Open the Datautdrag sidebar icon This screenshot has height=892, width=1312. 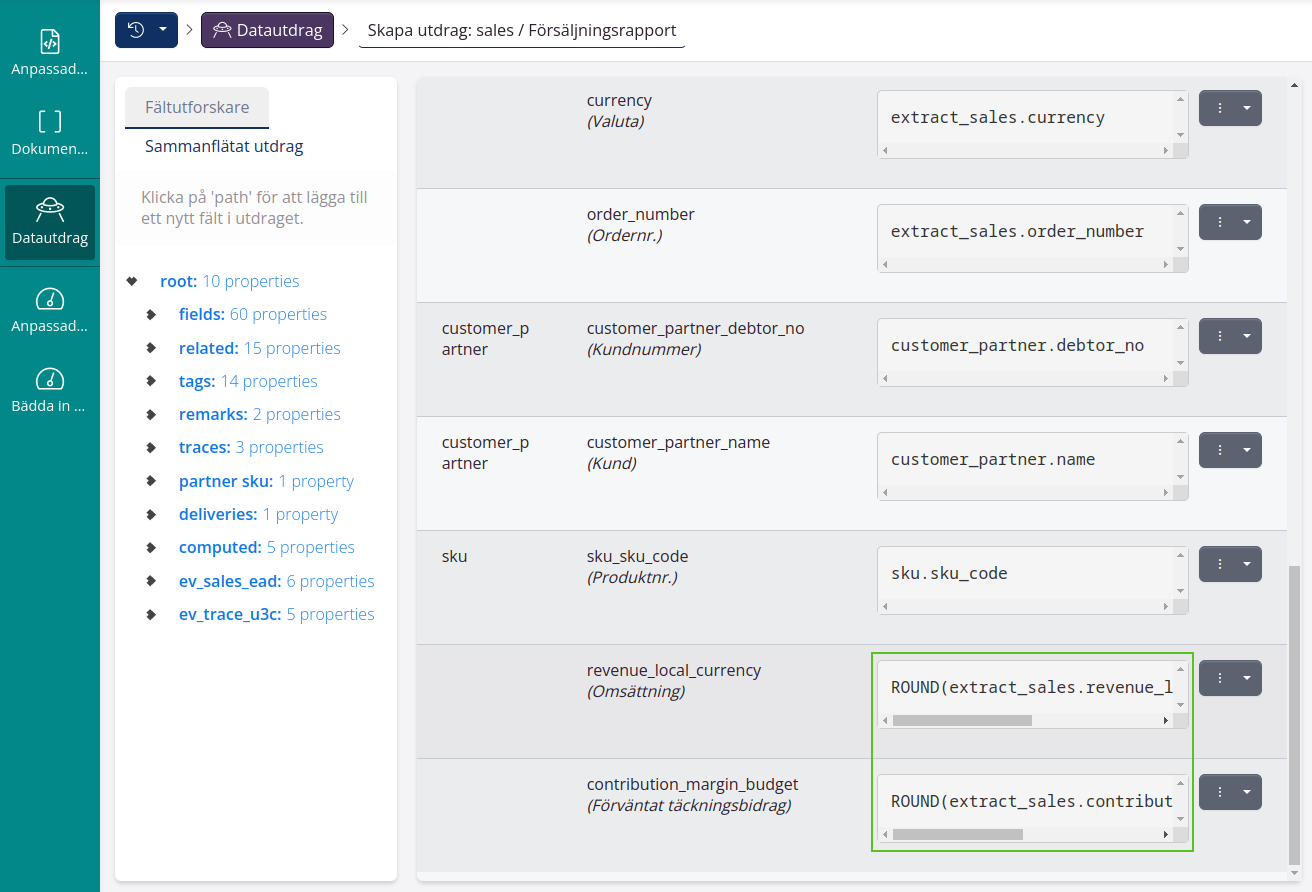(50, 210)
